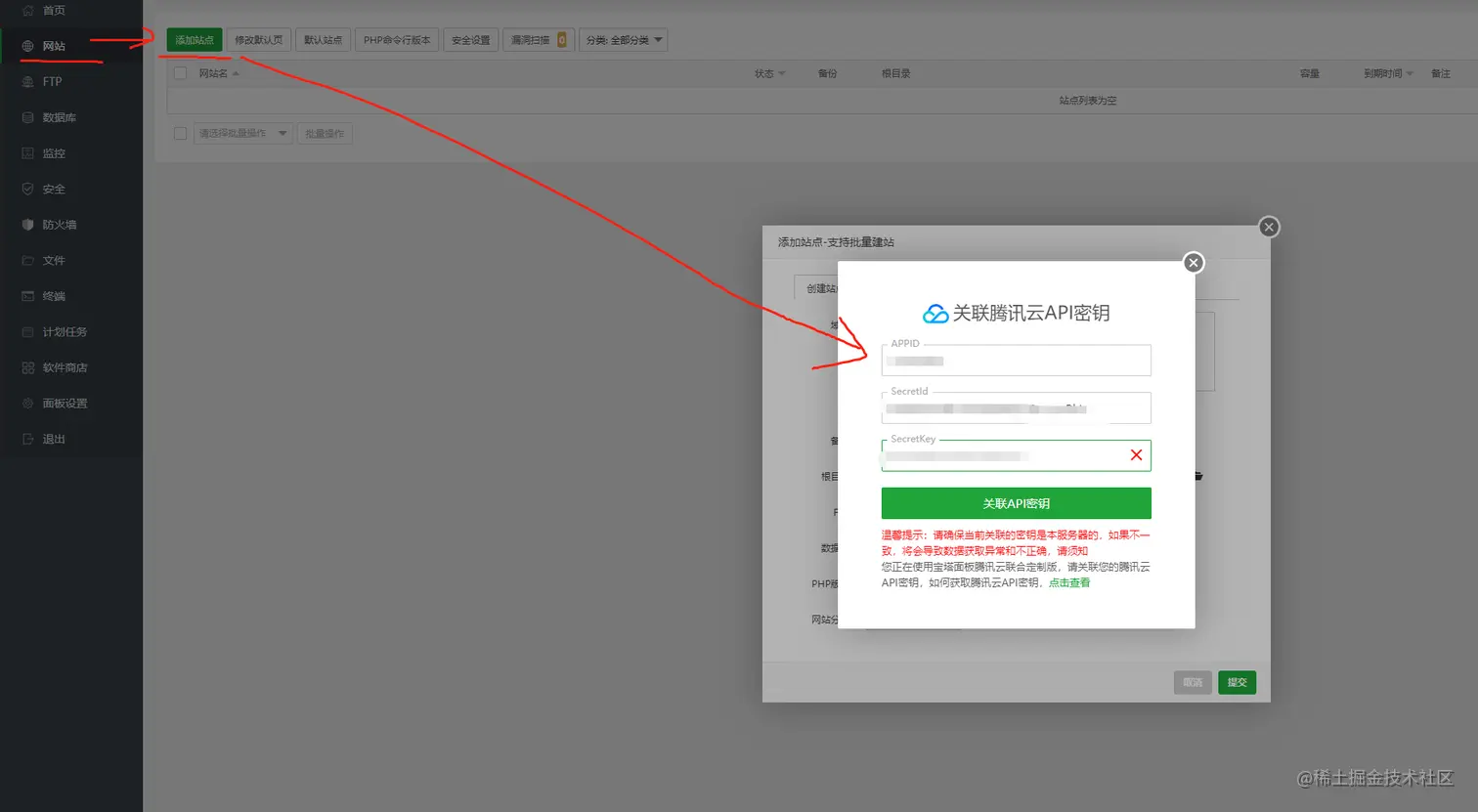Click the 安全设置 button

tap(471, 40)
